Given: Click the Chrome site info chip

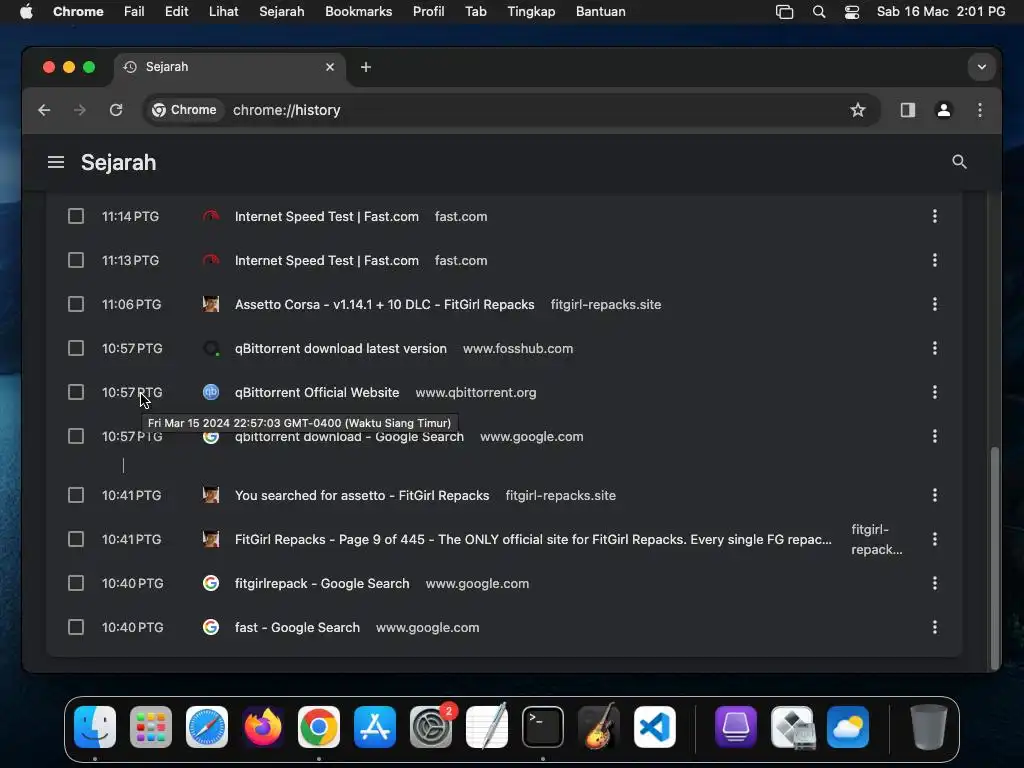Looking at the screenshot, I should click(185, 110).
